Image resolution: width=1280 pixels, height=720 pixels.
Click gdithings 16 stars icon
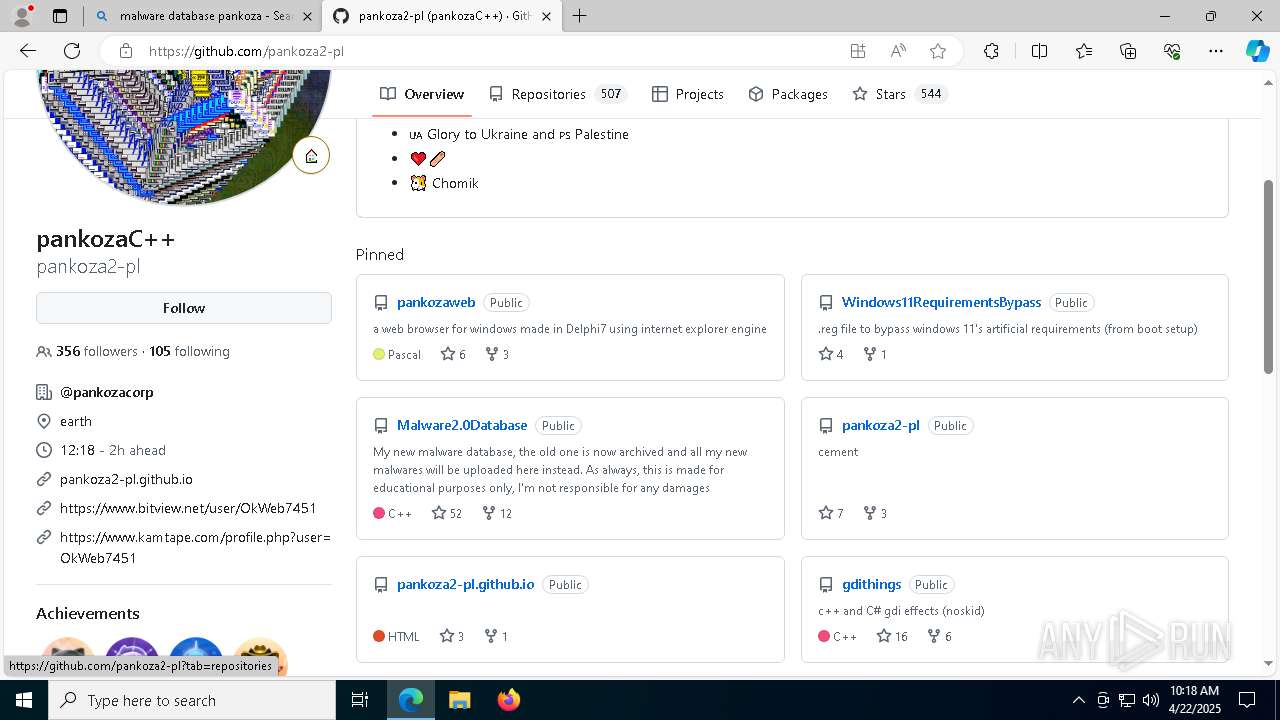tap(884, 636)
